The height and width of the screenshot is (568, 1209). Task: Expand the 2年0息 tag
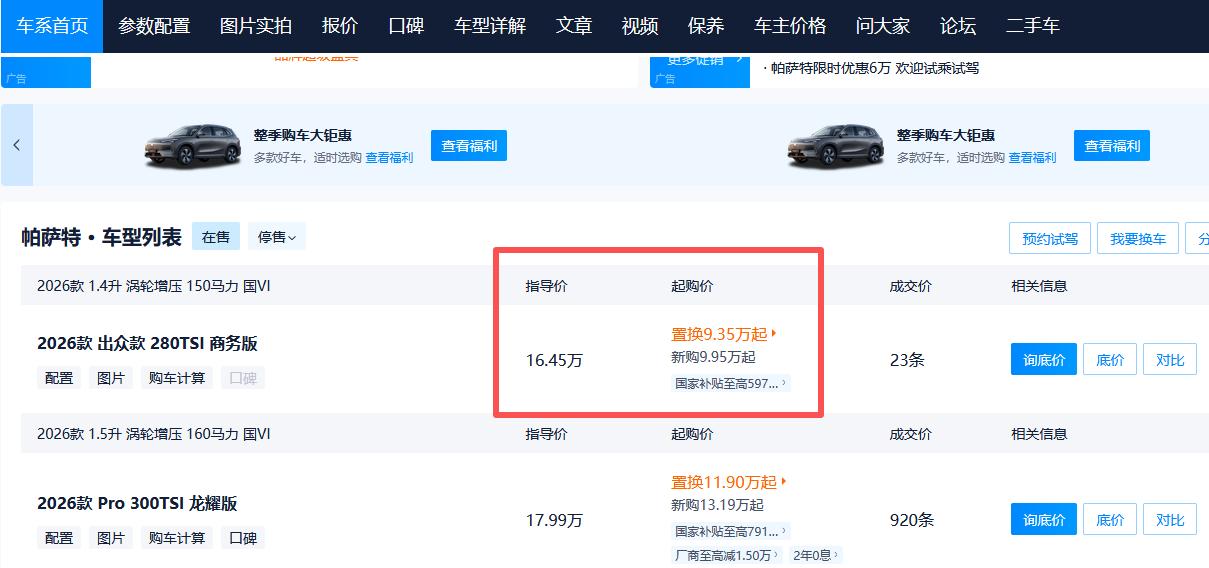[815, 555]
